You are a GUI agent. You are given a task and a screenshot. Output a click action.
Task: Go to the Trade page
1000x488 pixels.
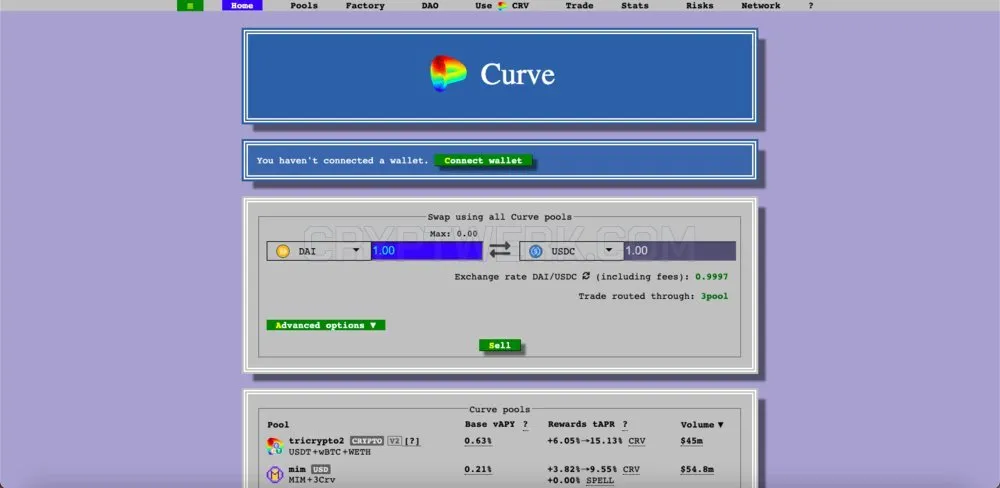tap(579, 6)
